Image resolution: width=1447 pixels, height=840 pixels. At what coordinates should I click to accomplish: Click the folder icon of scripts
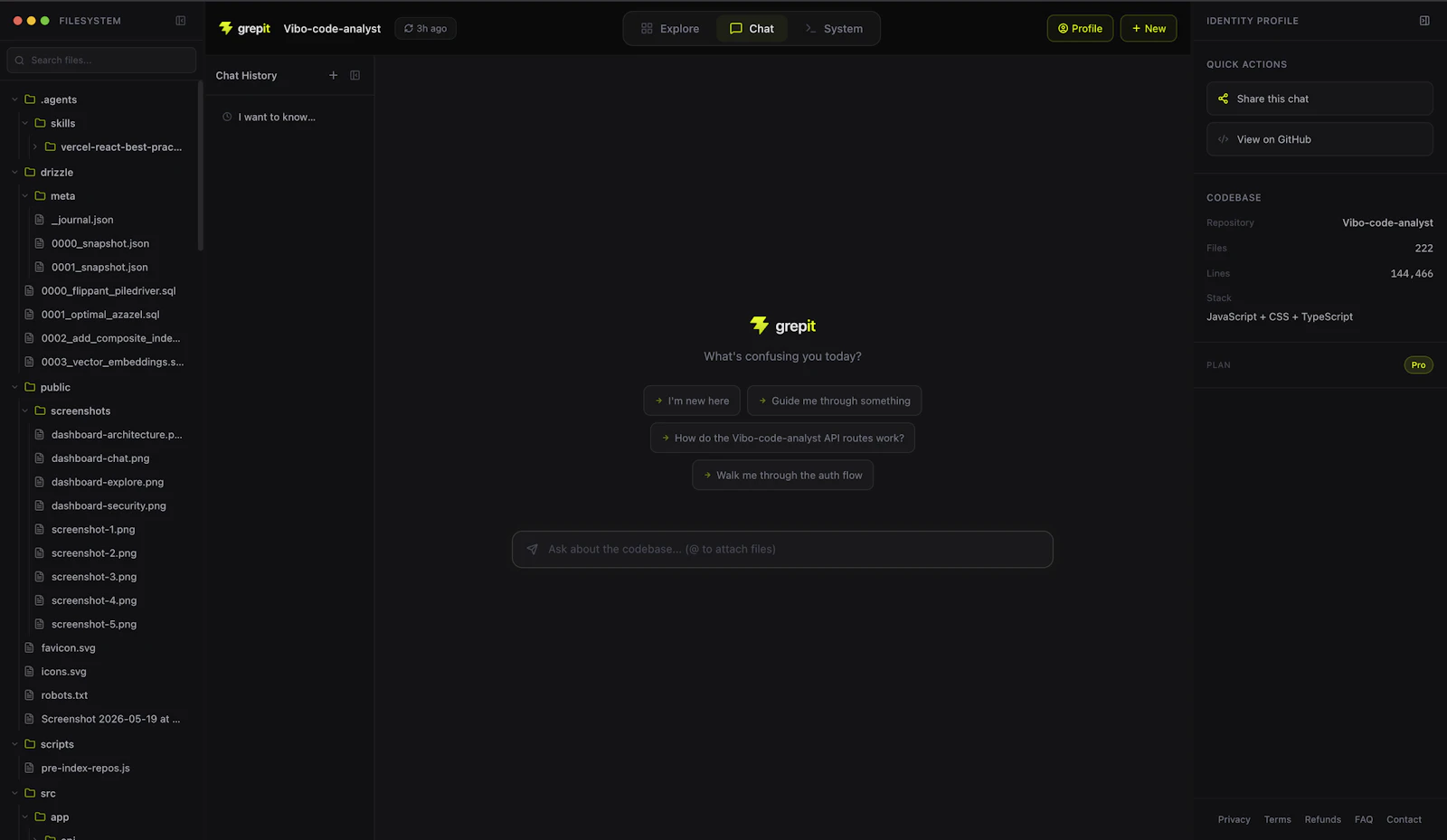(x=30, y=744)
